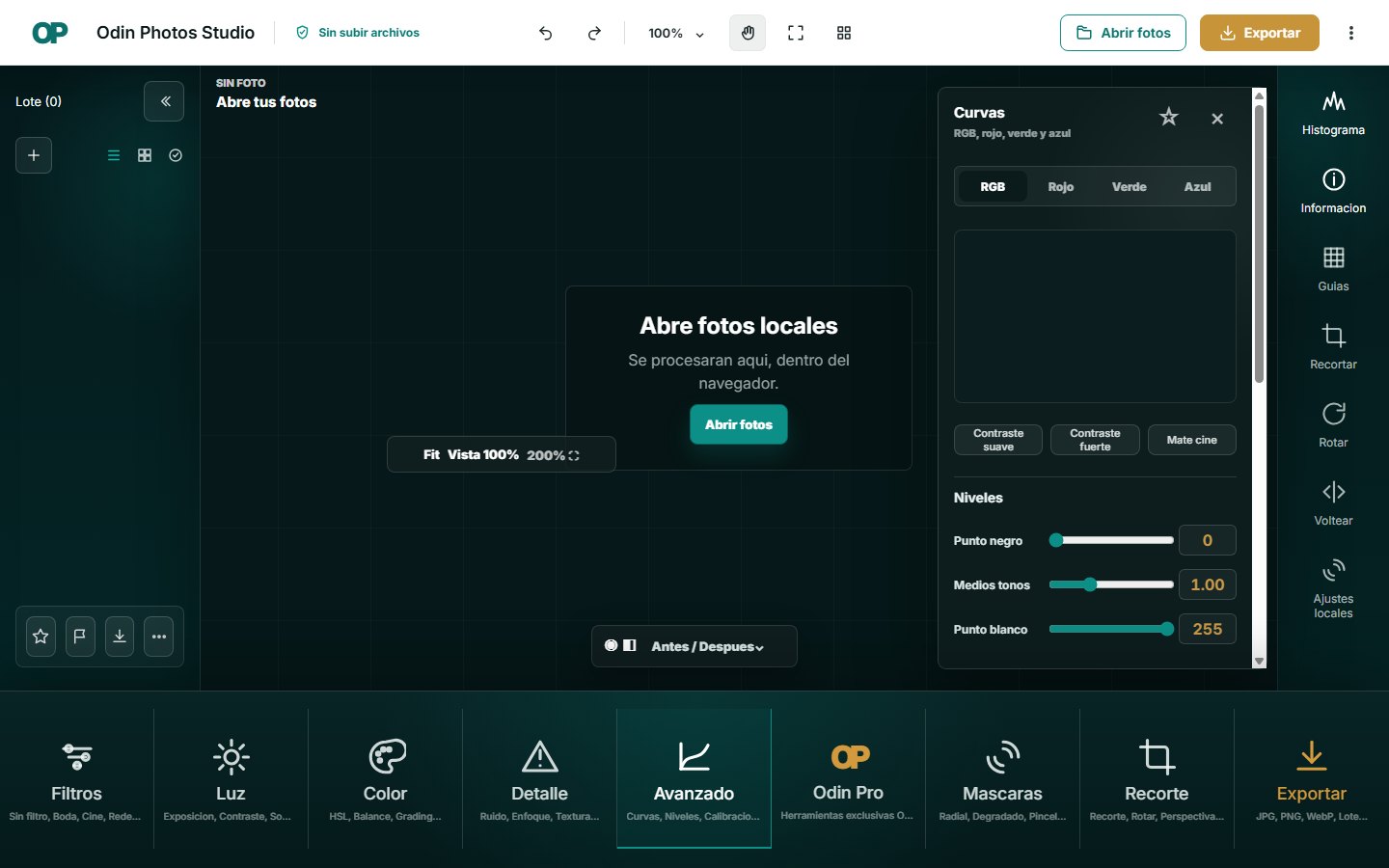Adjust the Medios tonos slider
The image size is (1389, 868).
(1111, 584)
